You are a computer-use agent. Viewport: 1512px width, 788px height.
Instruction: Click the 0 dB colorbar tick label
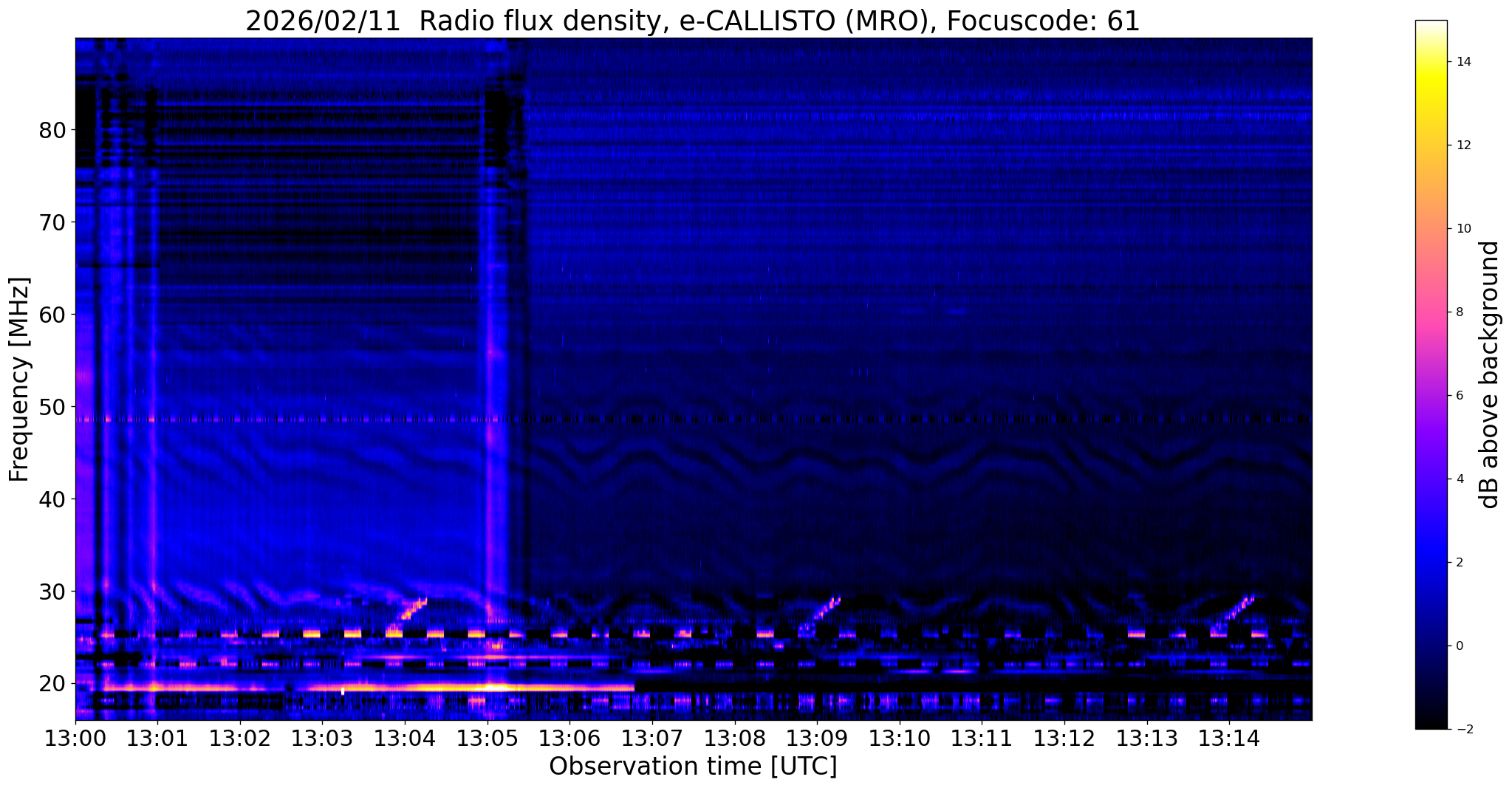click(x=1459, y=646)
